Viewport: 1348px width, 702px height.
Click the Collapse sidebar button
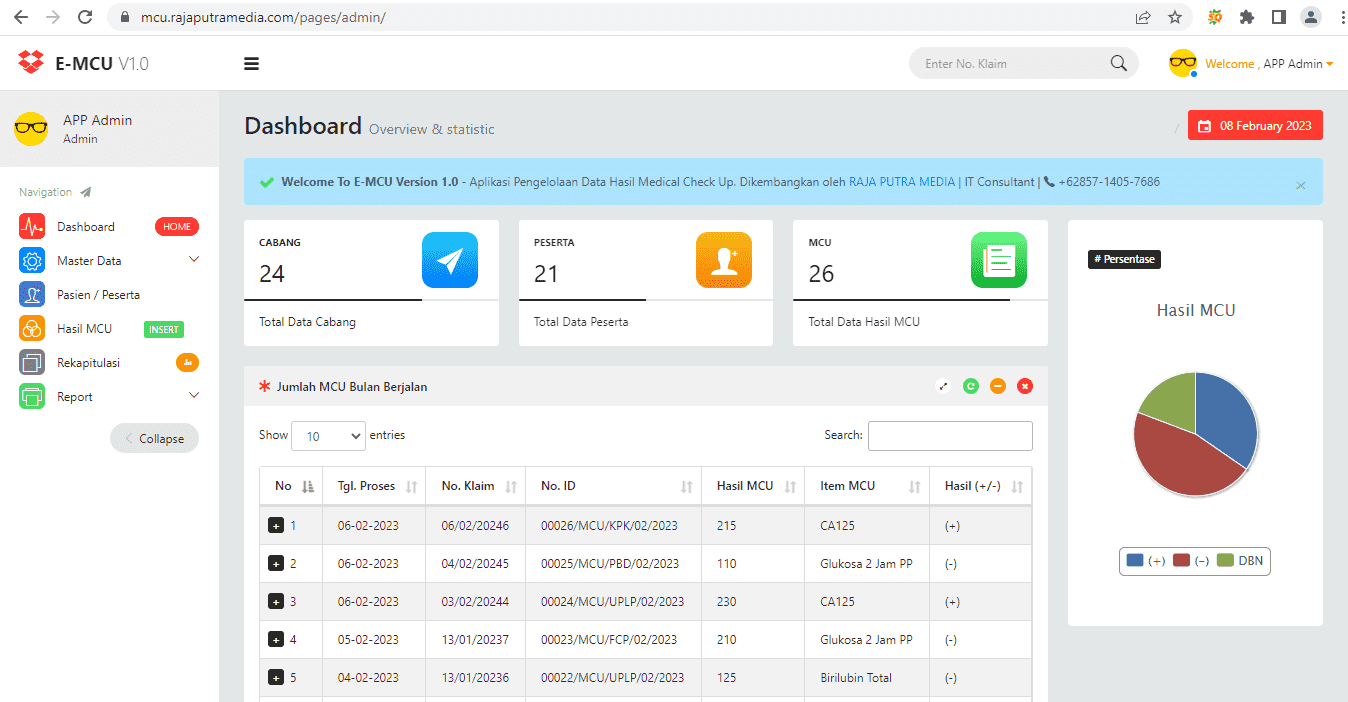point(154,437)
